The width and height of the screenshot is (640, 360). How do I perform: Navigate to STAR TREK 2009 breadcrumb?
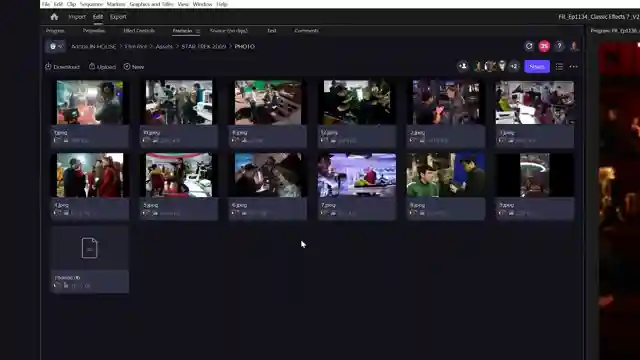pos(204,47)
